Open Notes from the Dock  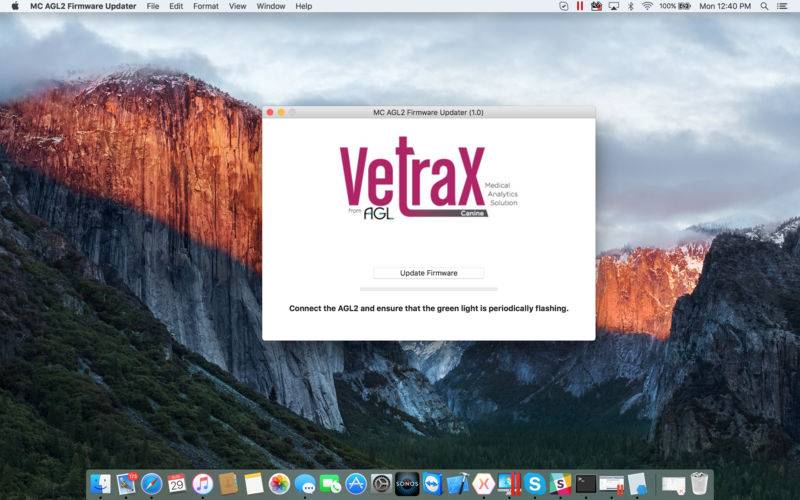254,483
